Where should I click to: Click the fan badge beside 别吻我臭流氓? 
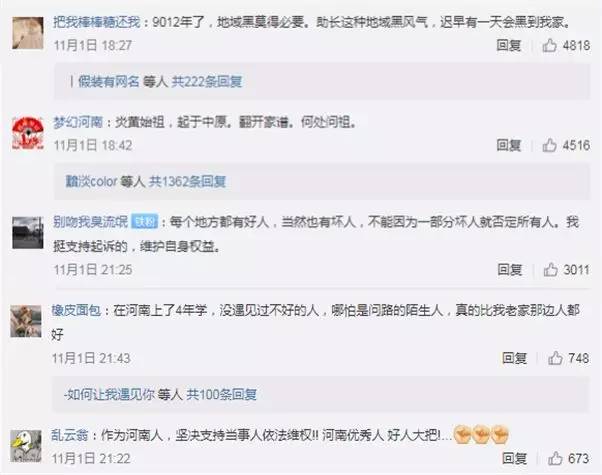click(x=144, y=222)
